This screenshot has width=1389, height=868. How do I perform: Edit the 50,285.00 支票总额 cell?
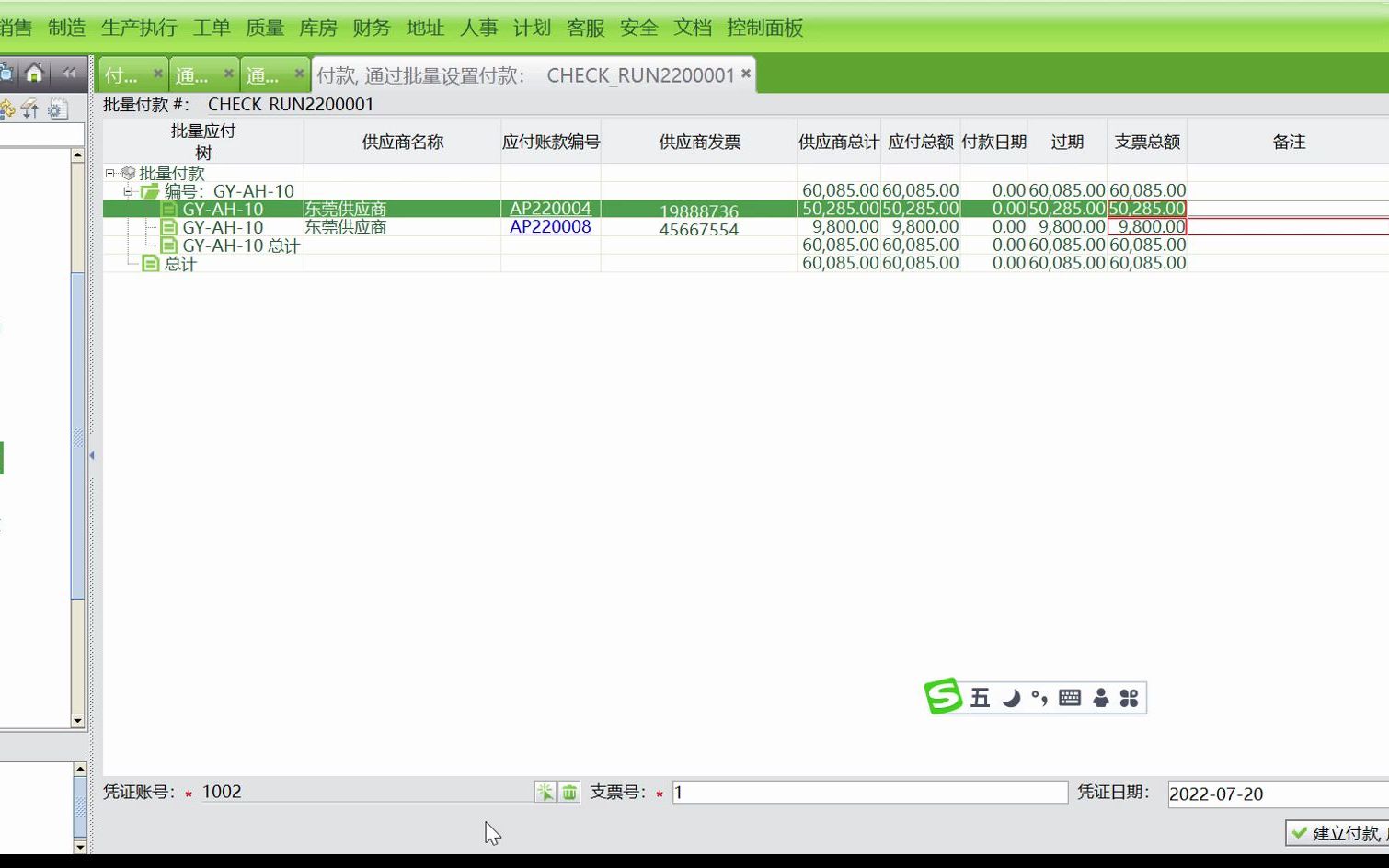tap(1147, 209)
